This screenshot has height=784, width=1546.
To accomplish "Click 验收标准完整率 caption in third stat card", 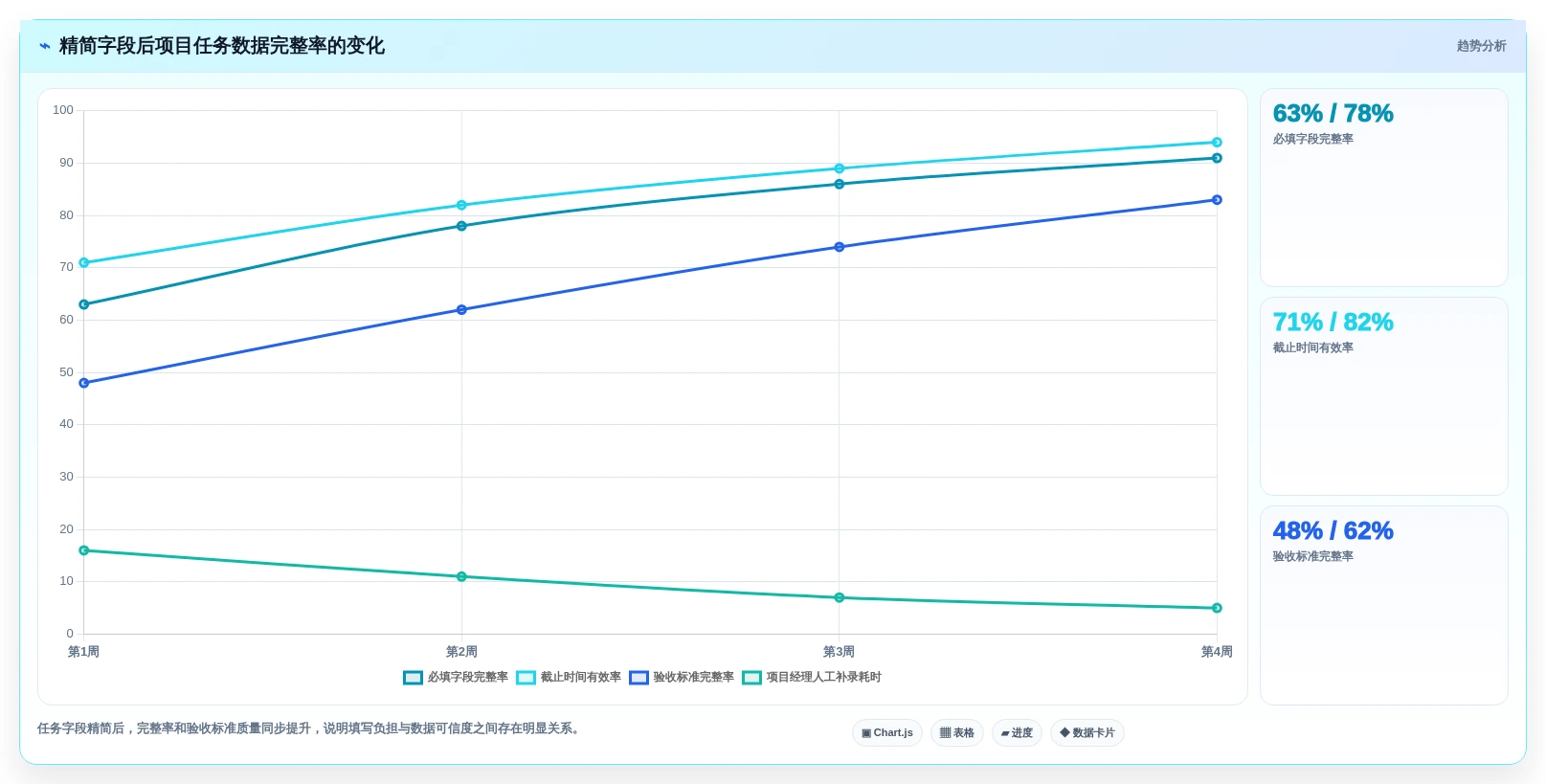I will 1312,556.
